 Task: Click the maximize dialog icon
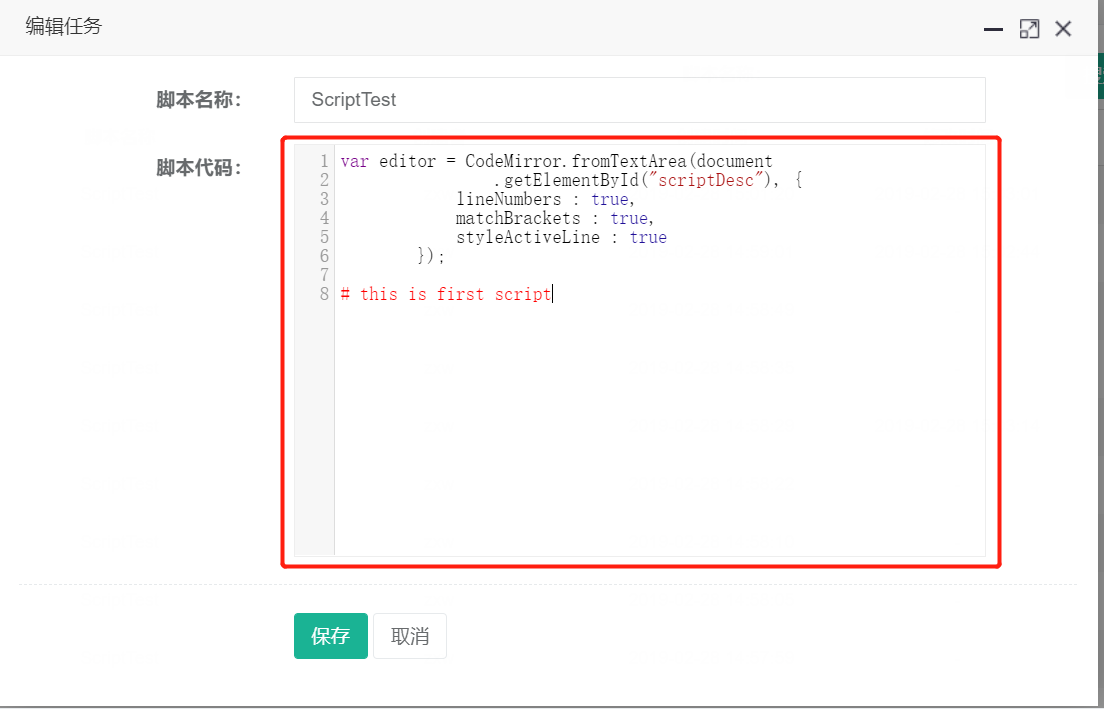click(1029, 28)
